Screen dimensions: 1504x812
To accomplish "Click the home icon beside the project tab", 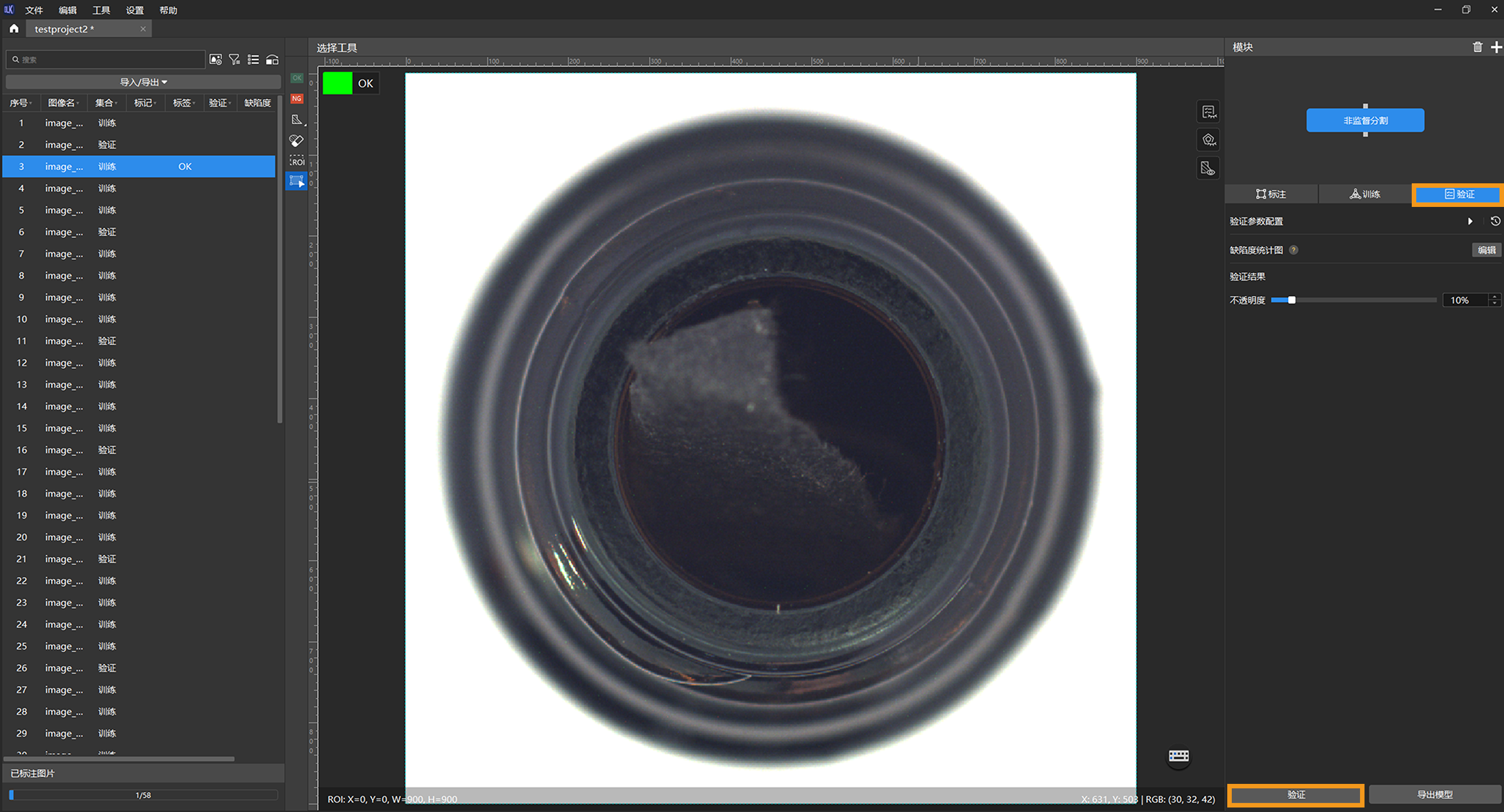I will [x=14, y=29].
